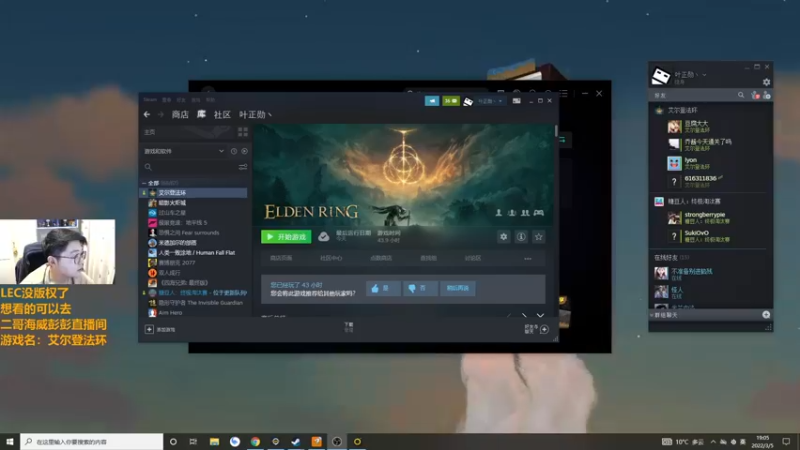
Task: Click the Windows Start button
Action: pyautogui.click(x=10, y=441)
